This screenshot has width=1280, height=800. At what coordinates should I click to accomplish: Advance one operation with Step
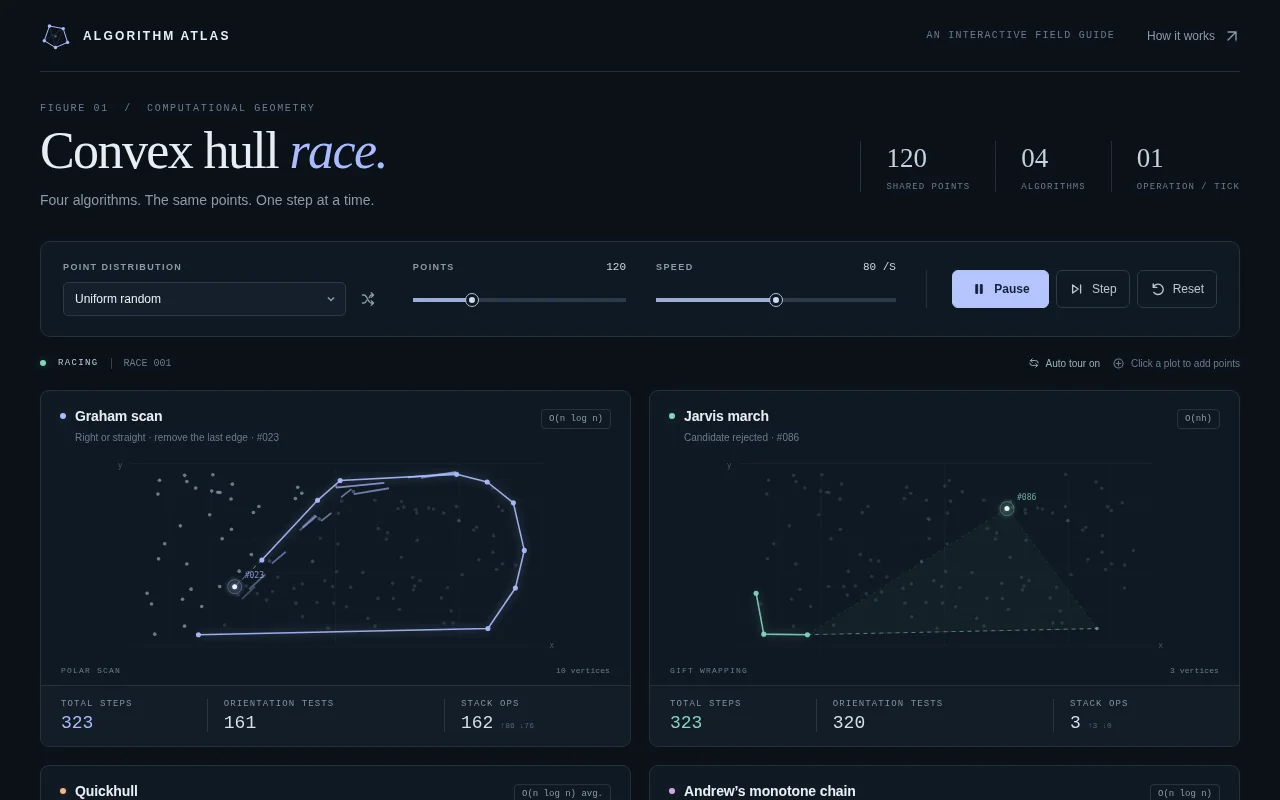click(1093, 289)
